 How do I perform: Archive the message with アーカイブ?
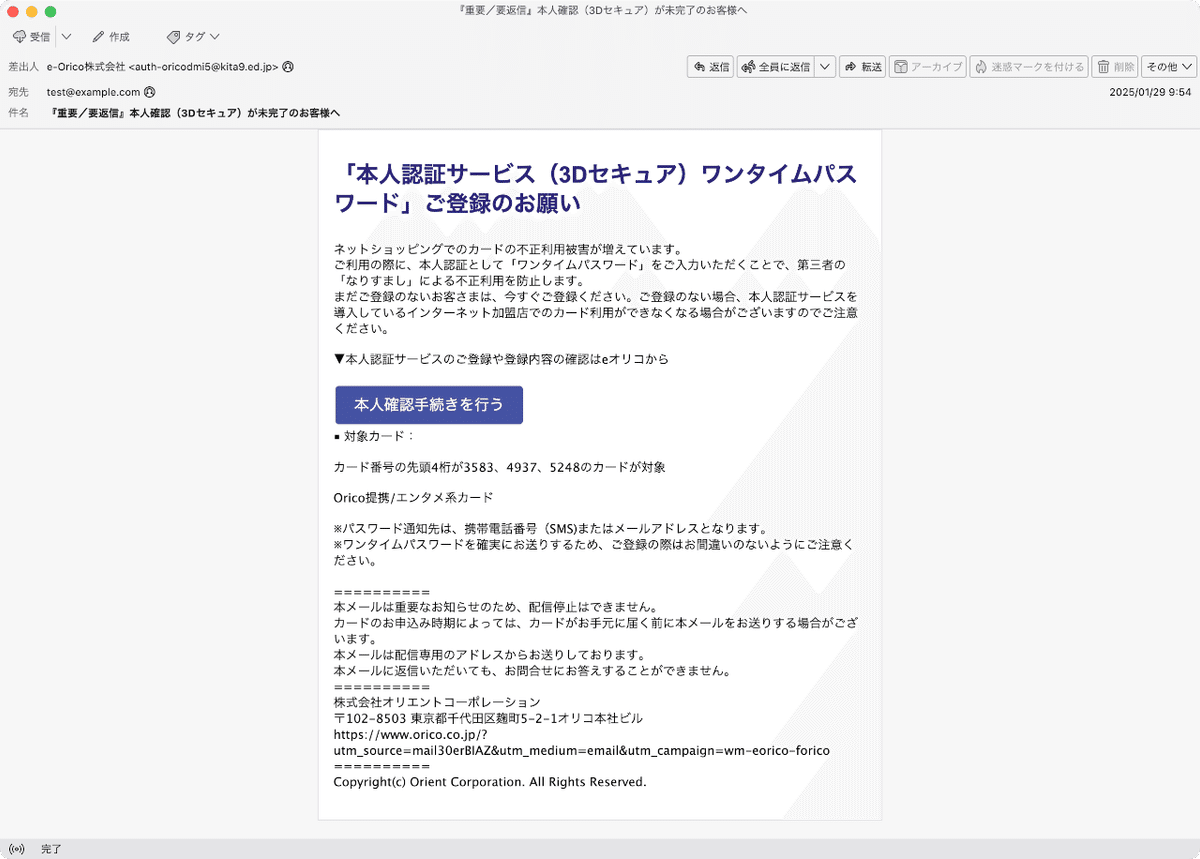(927, 67)
